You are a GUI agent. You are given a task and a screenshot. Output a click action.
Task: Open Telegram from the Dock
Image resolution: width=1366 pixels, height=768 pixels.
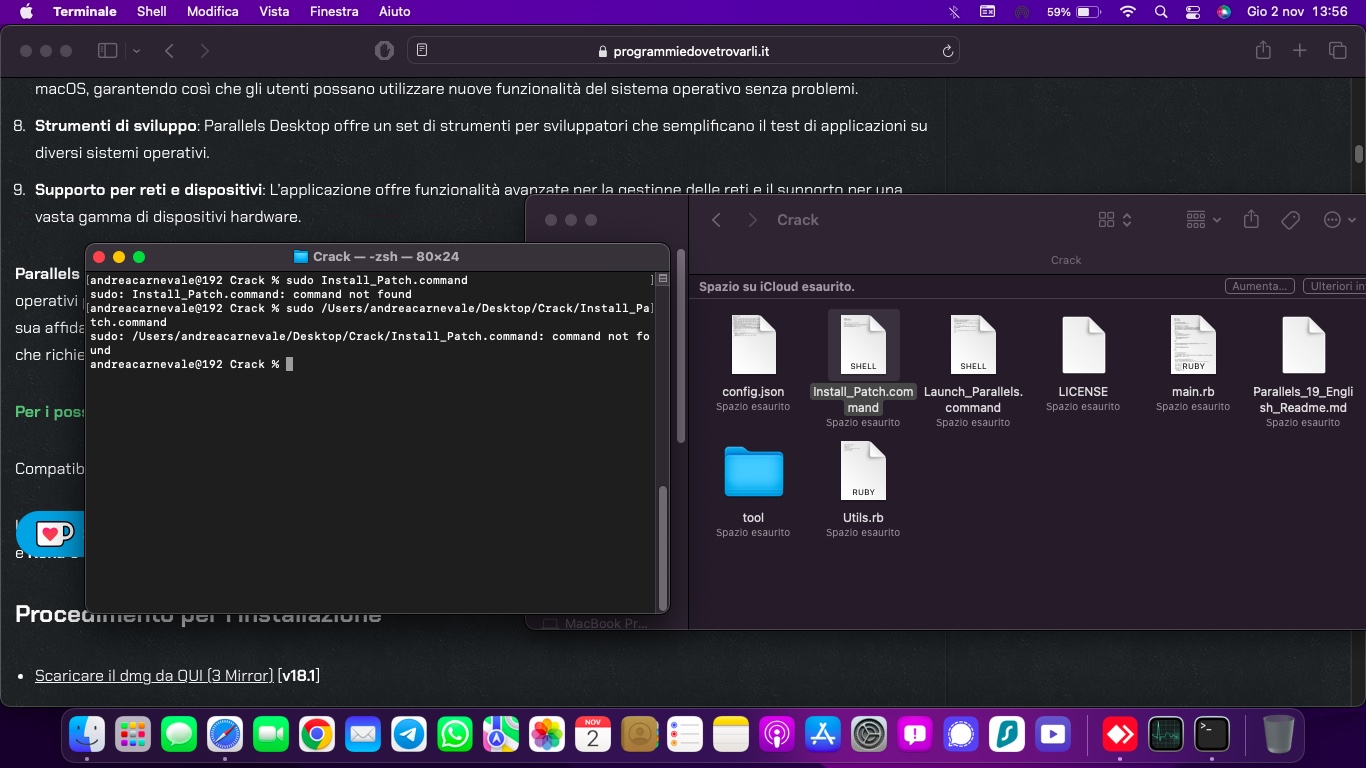tap(408, 735)
